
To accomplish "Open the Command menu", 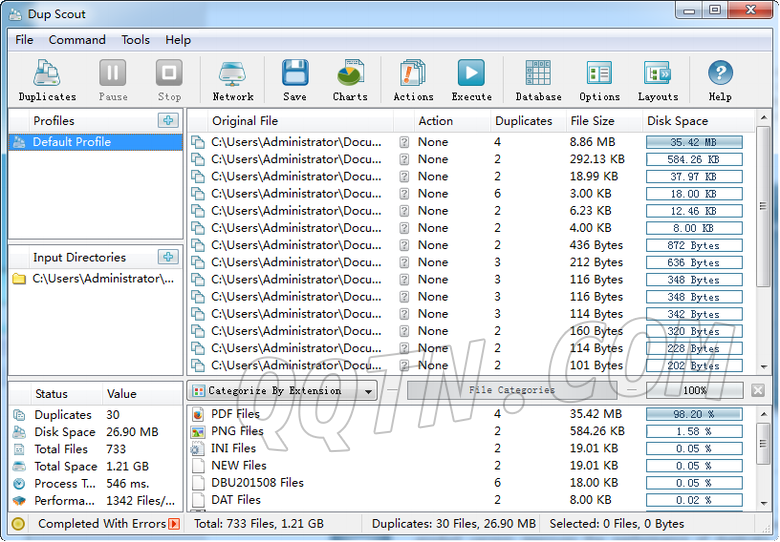I will 77,40.
